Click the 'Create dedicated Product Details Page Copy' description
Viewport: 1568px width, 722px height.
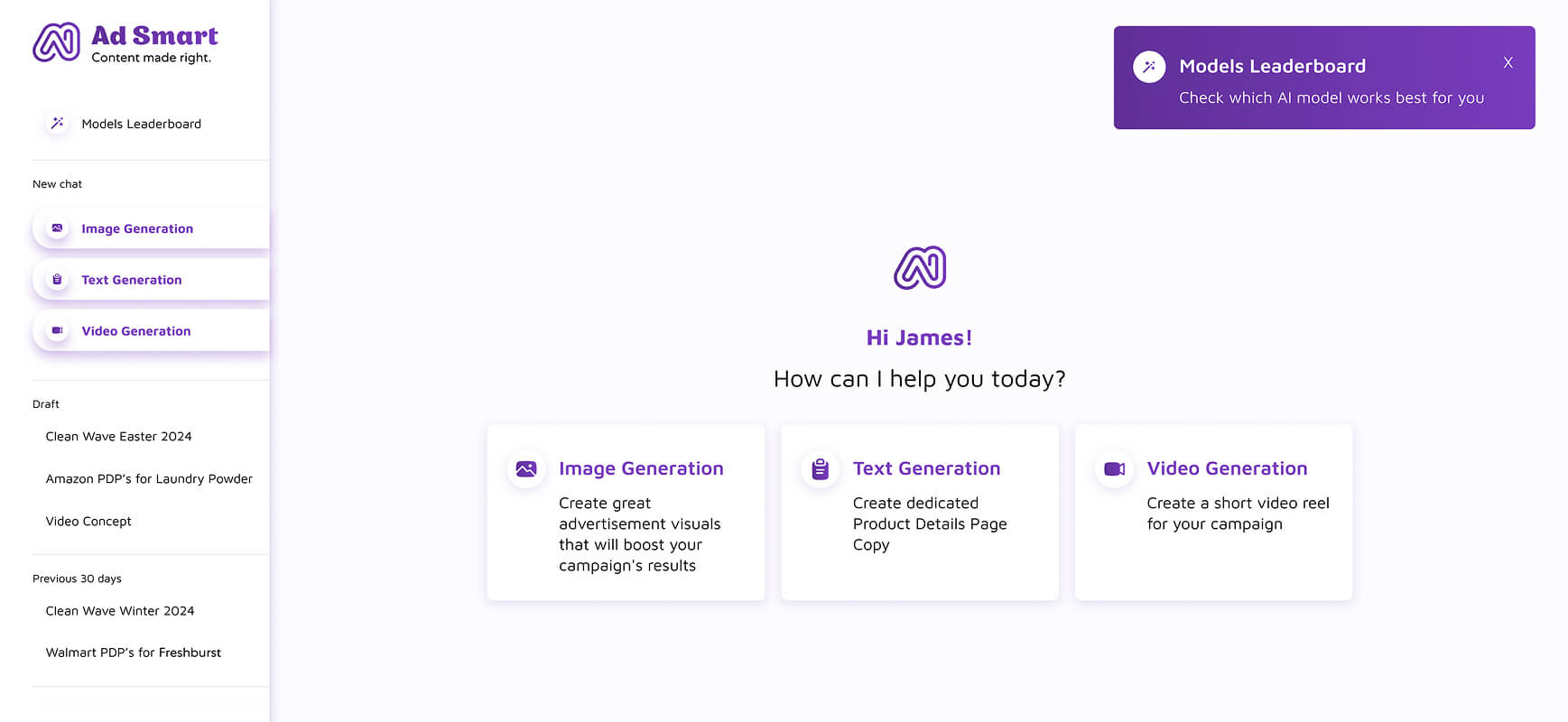click(x=930, y=523)
